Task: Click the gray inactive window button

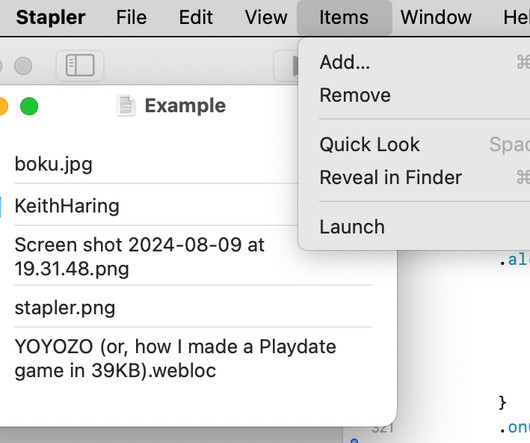Action: (23, 66)
